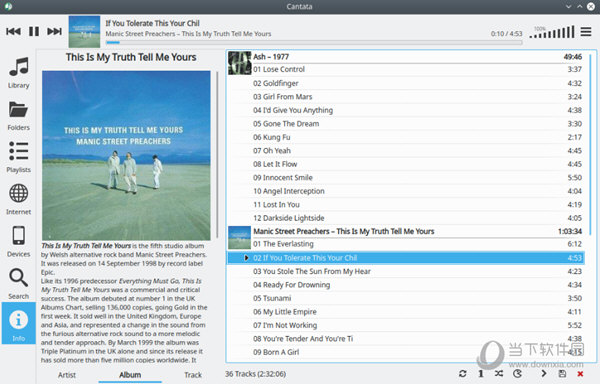This screenshot has width=600, height=384.
Task: Pause the current song
Action: [34, 31]
